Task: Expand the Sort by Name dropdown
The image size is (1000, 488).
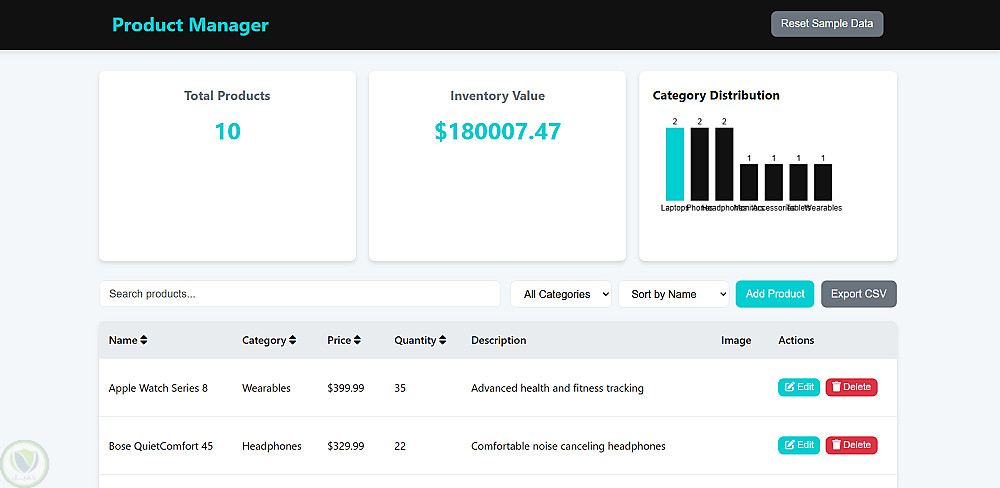Action: 673,294
